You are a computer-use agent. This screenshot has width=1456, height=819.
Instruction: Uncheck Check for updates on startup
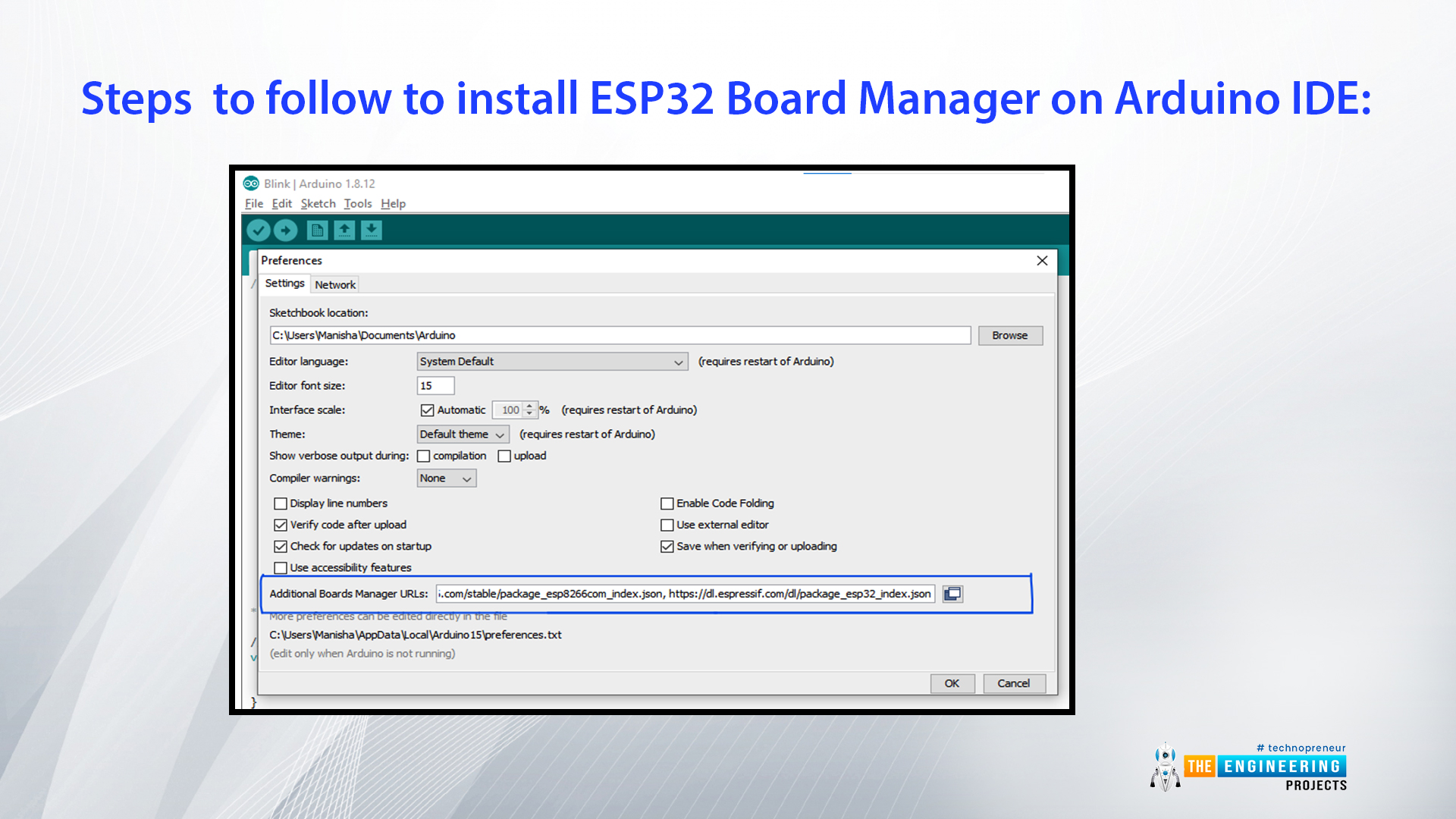[281, 547]
